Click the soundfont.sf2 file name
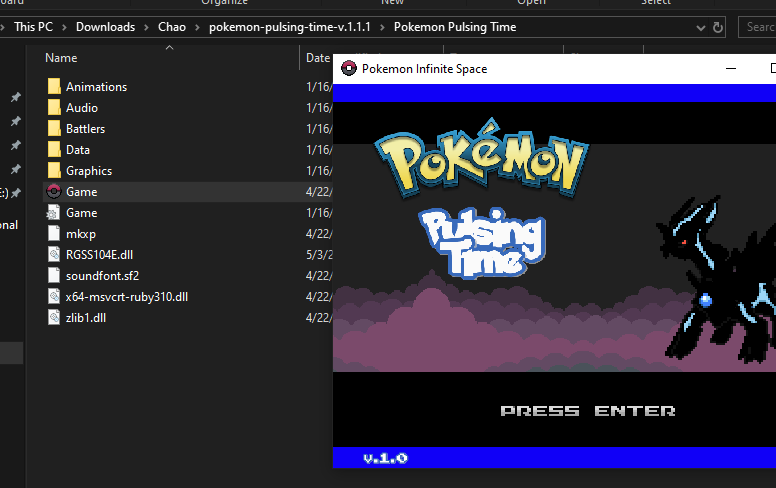The image size is (776, 488). coord(102,276)
